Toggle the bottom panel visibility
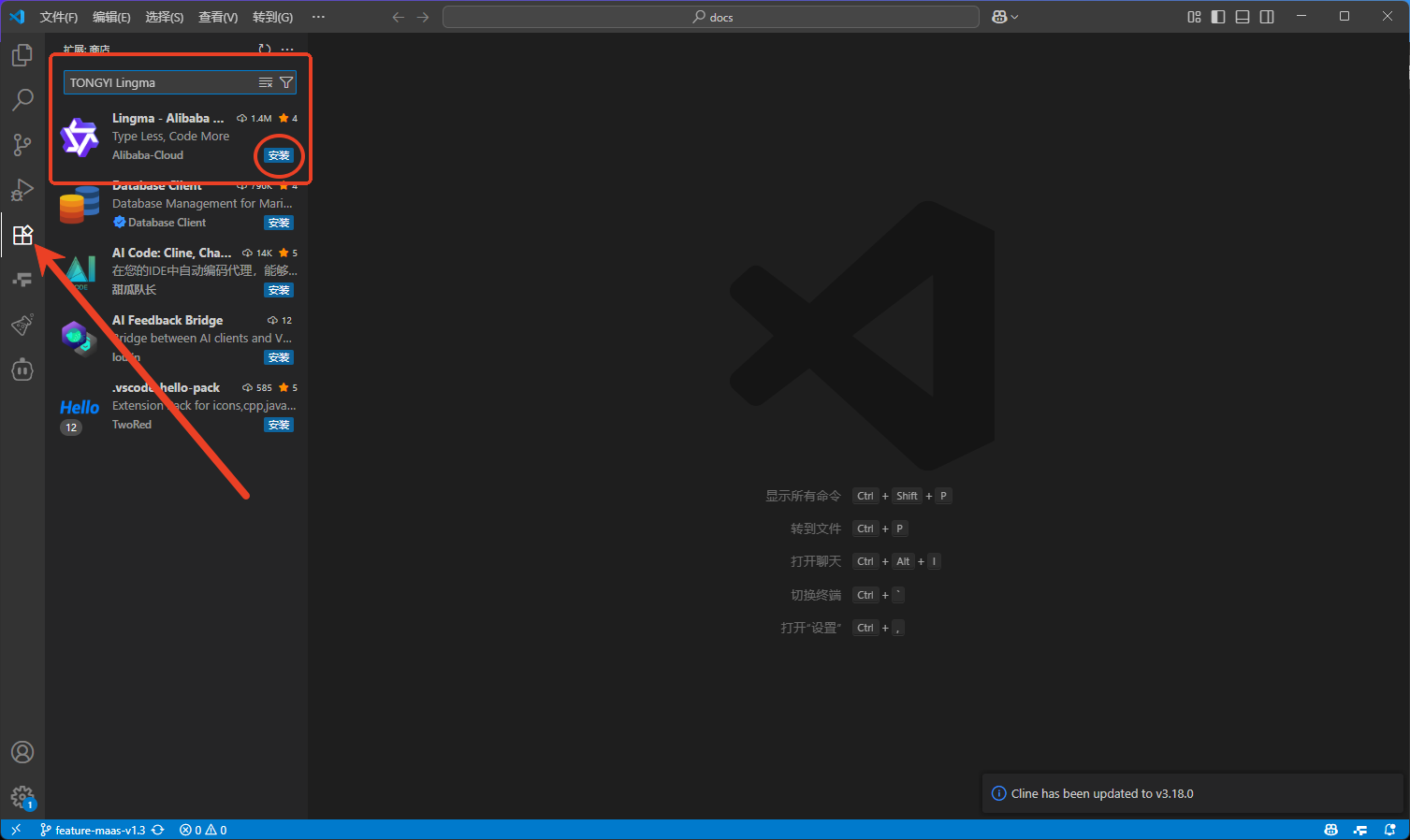Viewport: 1410px width, 840px height. coord(1243,17)
